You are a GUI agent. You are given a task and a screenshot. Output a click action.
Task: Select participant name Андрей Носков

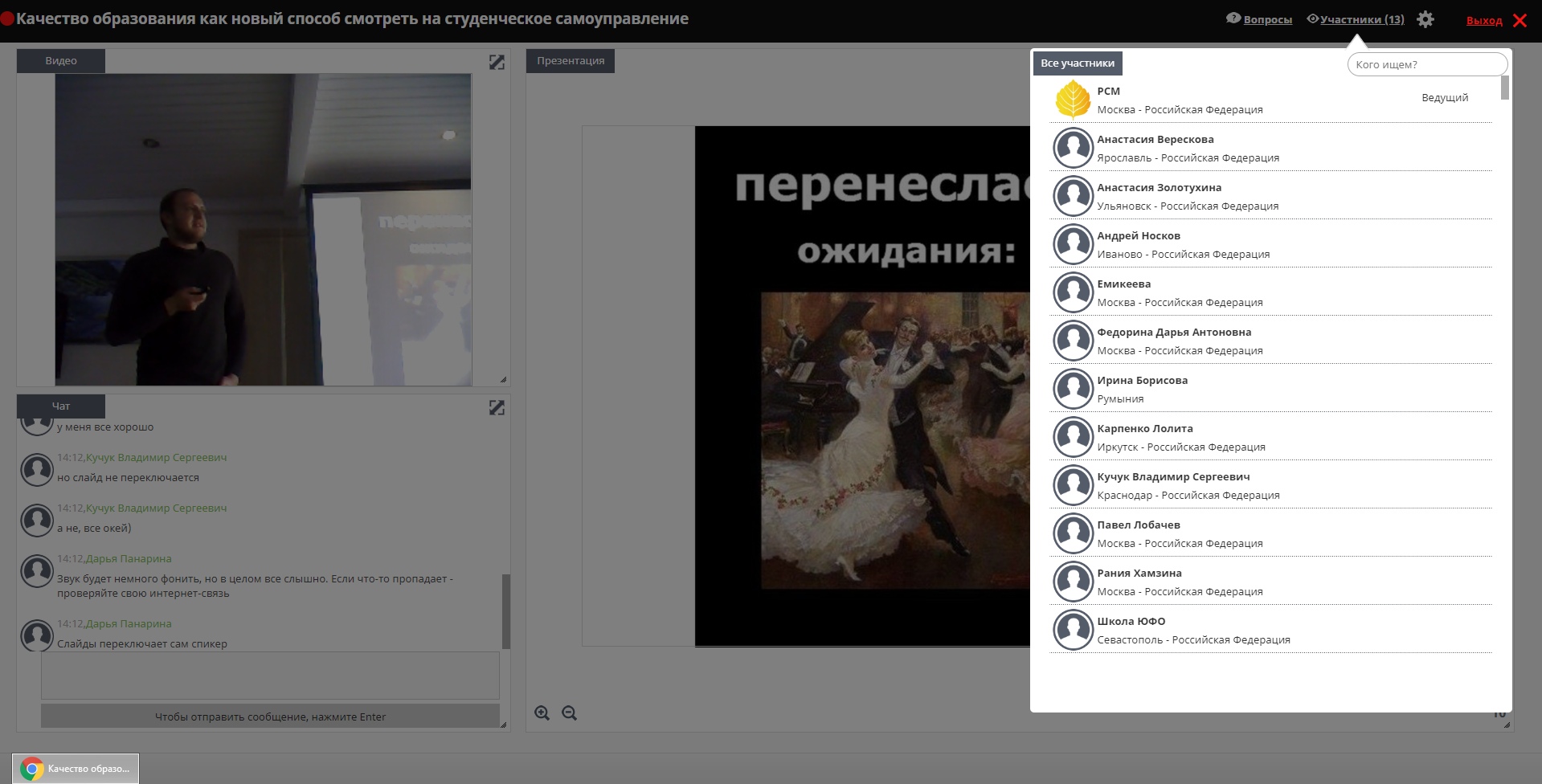pos(1139,235)
